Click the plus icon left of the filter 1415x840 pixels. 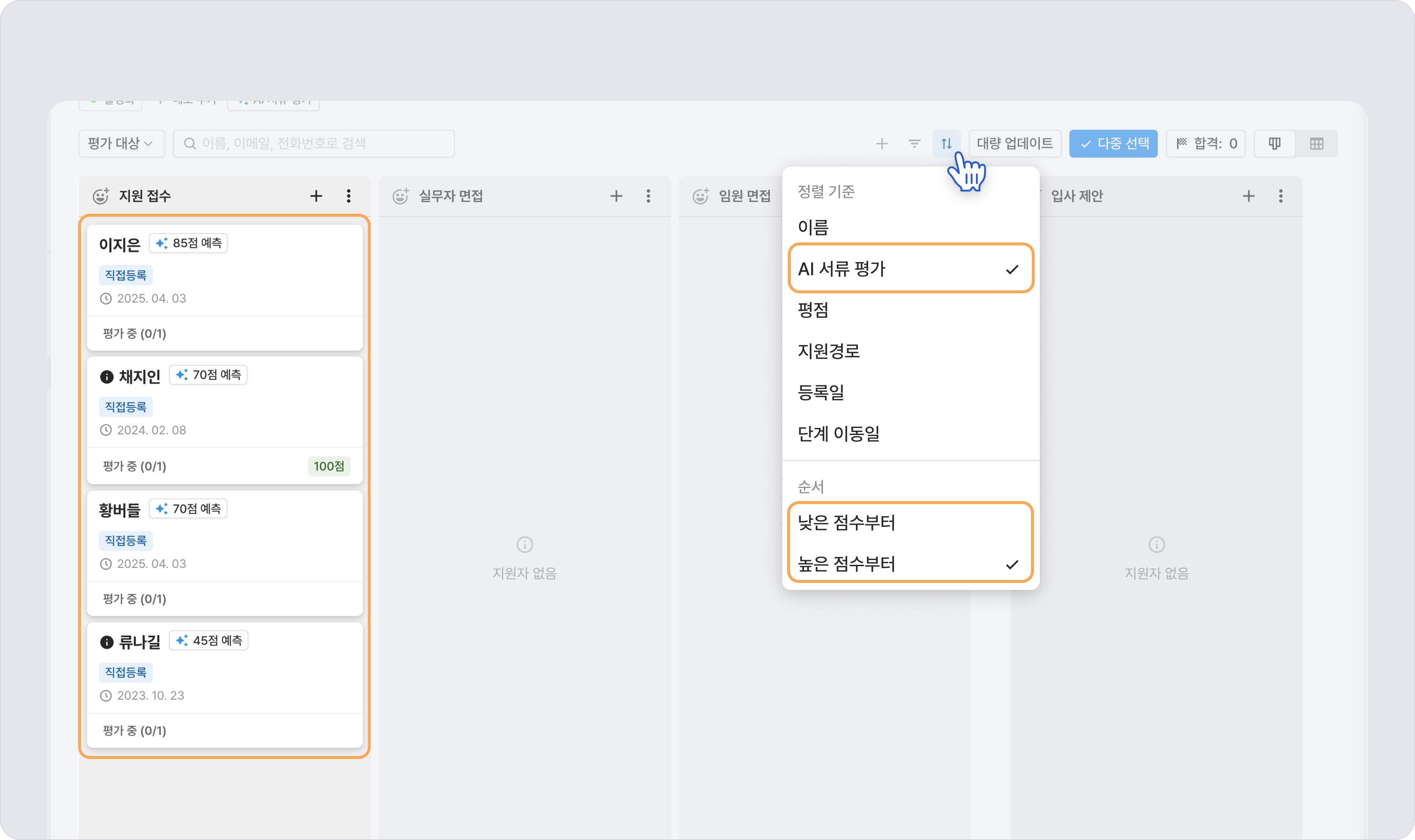click(882, 144)
